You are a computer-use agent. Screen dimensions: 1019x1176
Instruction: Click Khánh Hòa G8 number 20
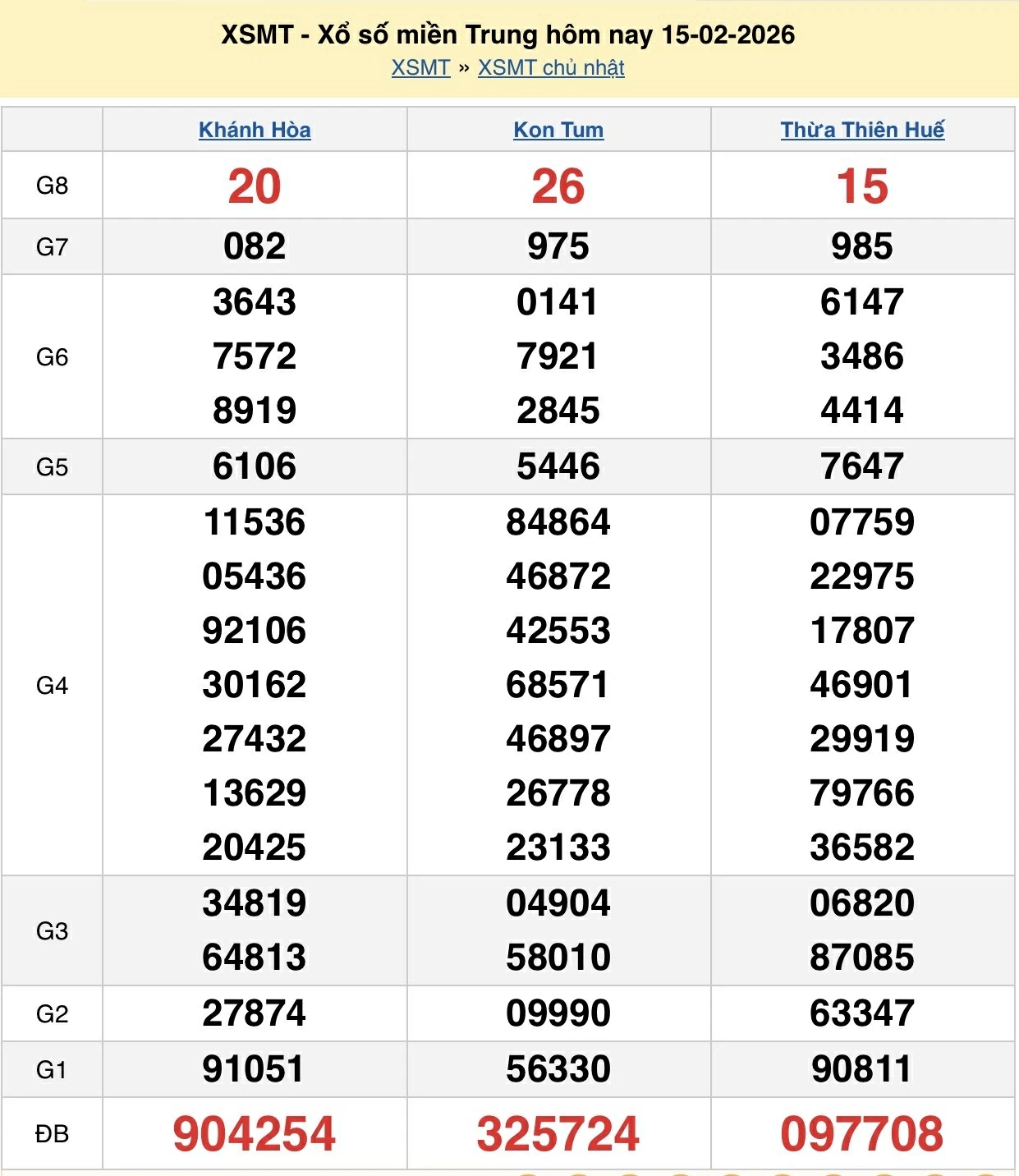point(255,186)
